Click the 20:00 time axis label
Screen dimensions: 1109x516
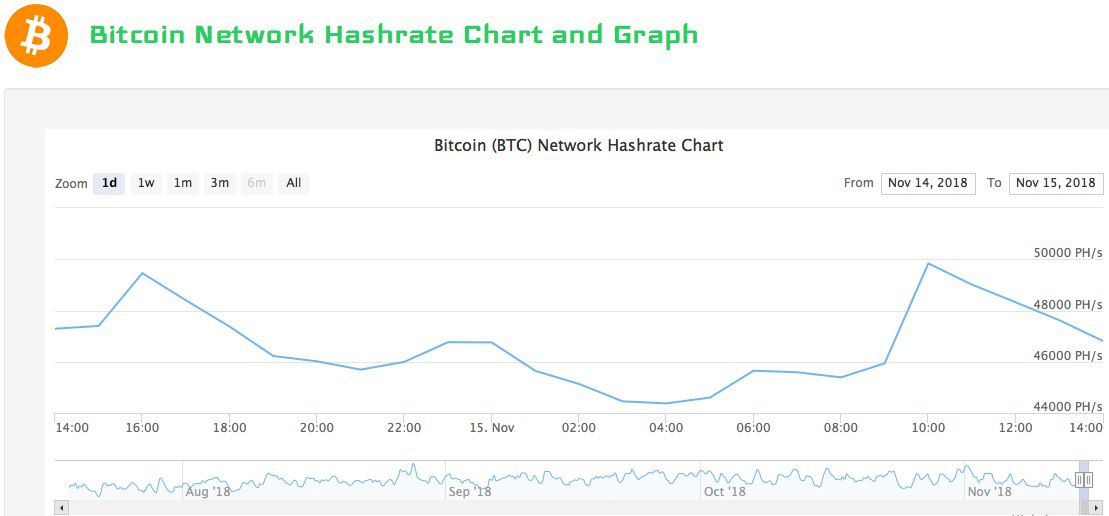click(316, 428)
